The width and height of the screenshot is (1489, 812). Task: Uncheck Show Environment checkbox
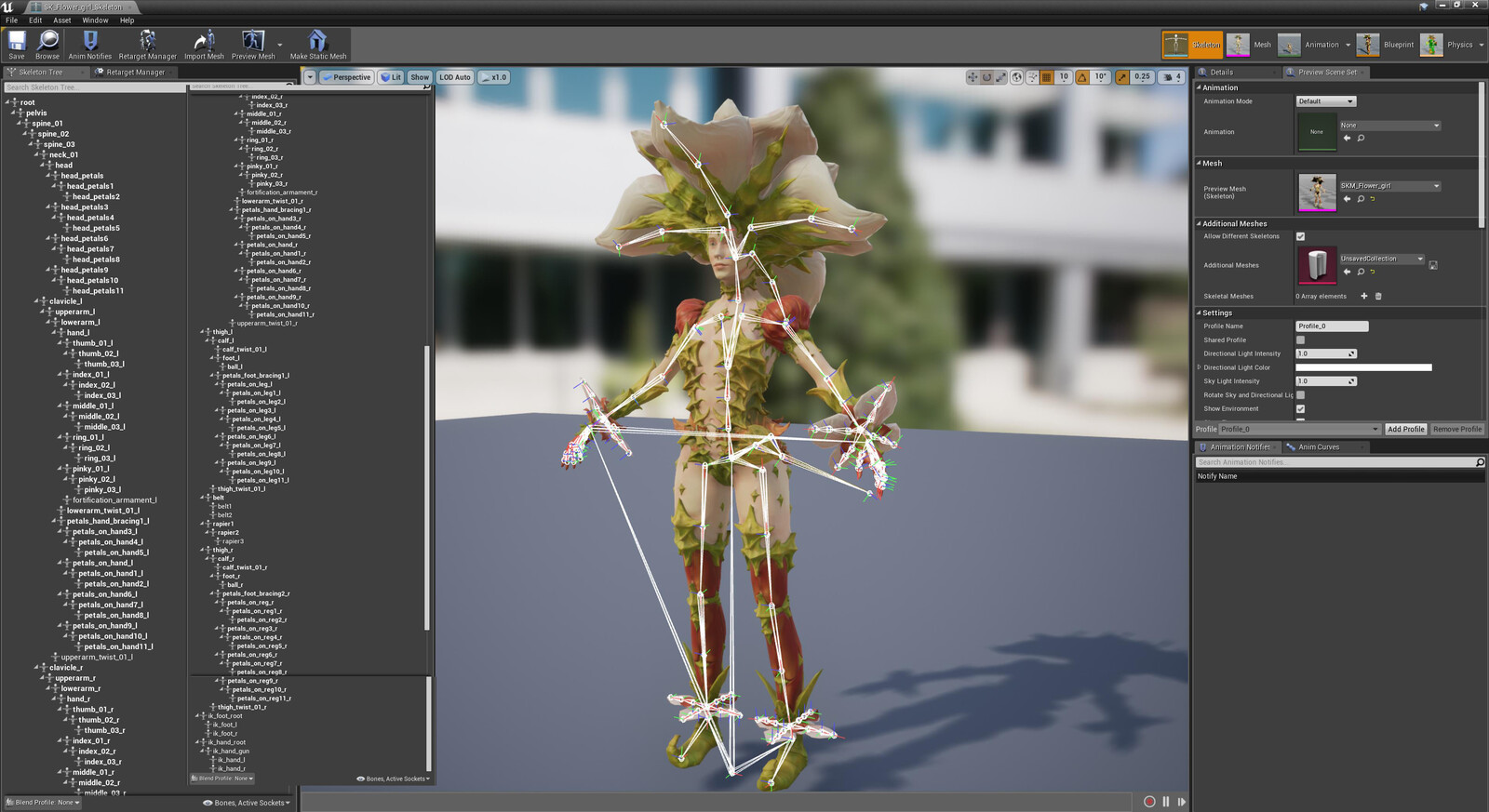point(1300,408)
